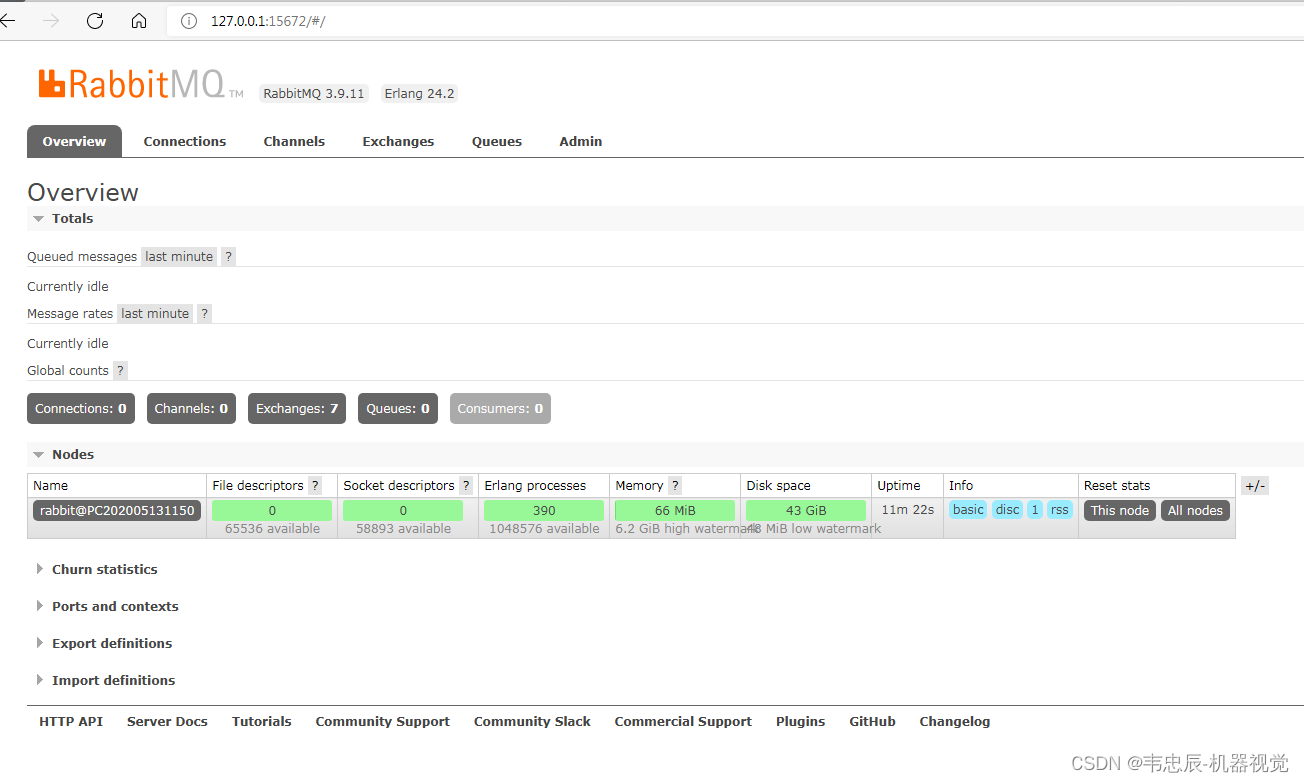1304x782 pixels.
Task: Click the Erlang 24.2 version label
Action: click(x=420, y=94)
